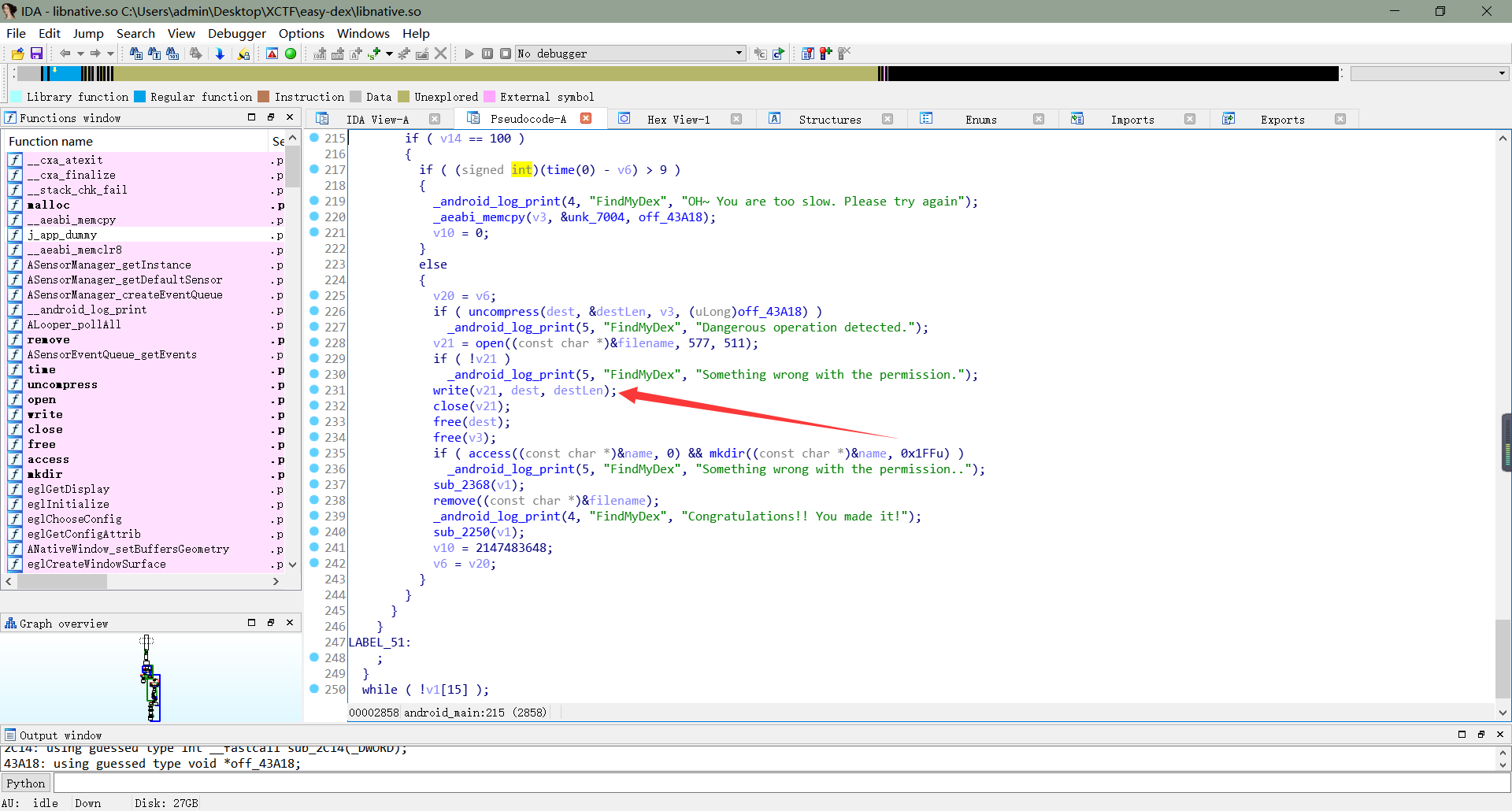Click the Library function cyan legend swatch
Image resolution: width=1512 pixels, height=811 pixels.
coord(16,97)
